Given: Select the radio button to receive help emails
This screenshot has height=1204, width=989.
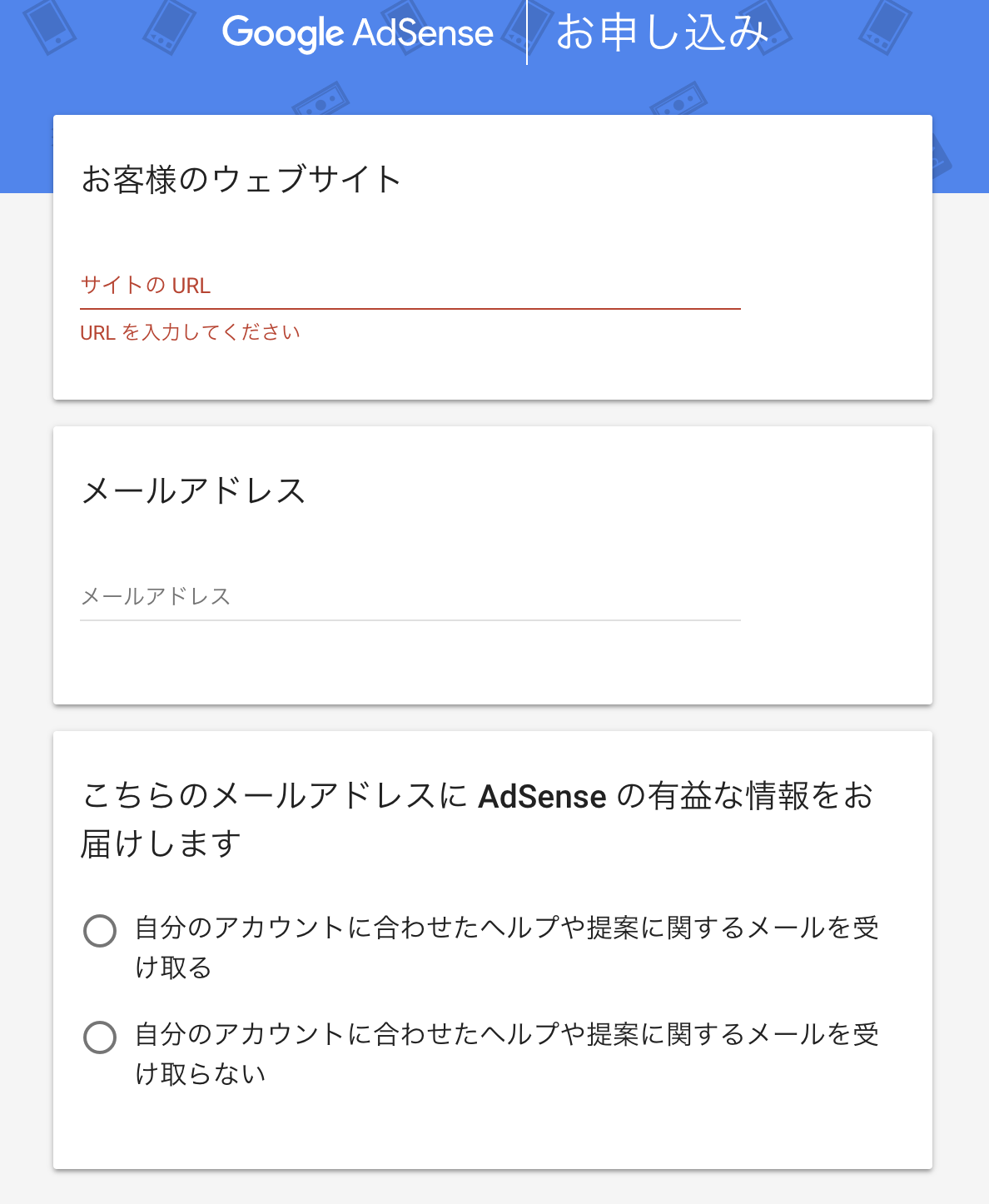Looking at the screenshot, I should tap(100, 931).
